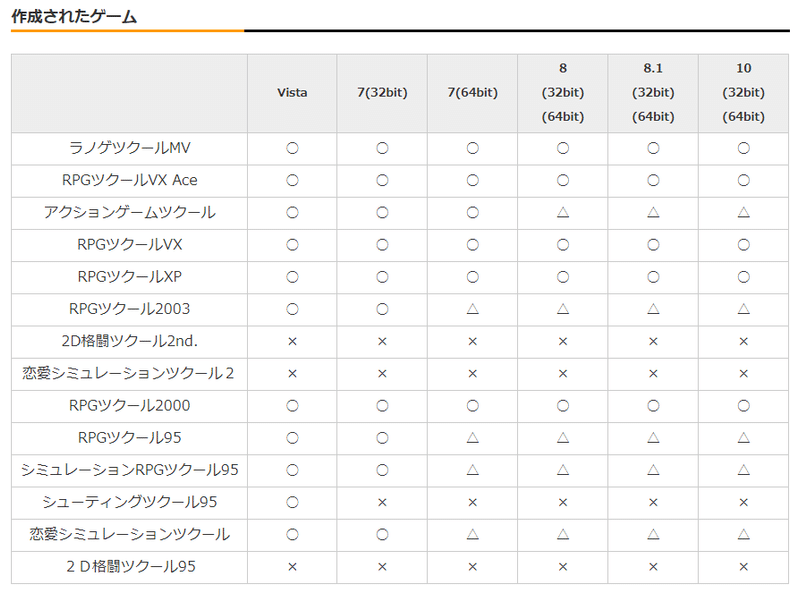
Task: Select the 8.1 (32bit)(64bit) column header
Action: [x=653, y=93]
